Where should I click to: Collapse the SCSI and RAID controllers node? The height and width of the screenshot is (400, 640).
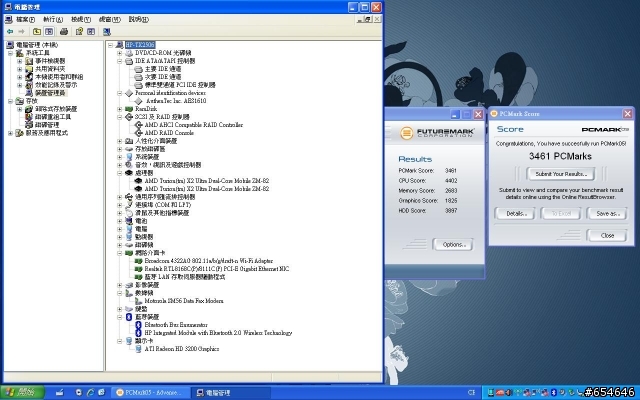(x=120, y=117)
